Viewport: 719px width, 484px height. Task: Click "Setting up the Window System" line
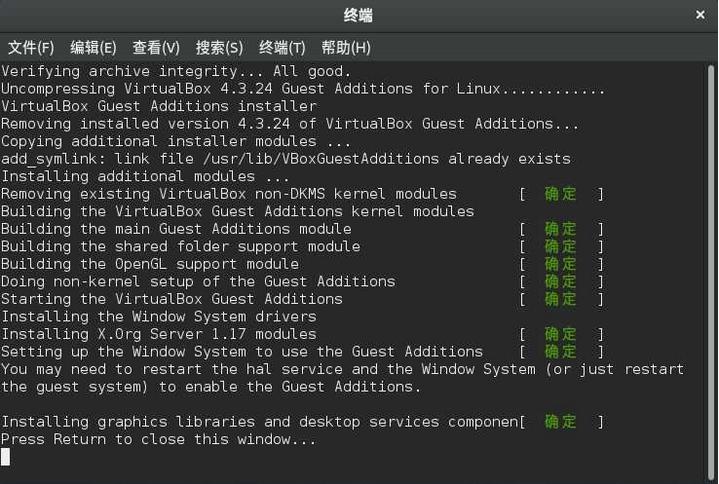[x=242, y=352]
